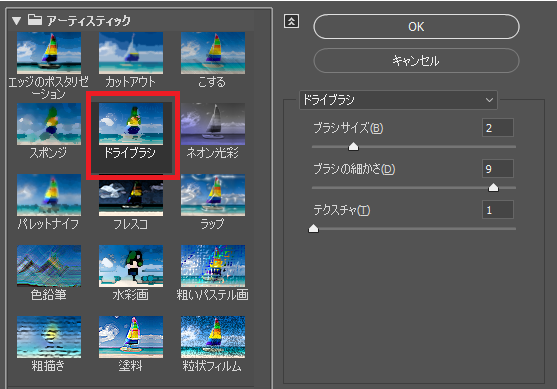Click the テクスチャ value input field

498,210
